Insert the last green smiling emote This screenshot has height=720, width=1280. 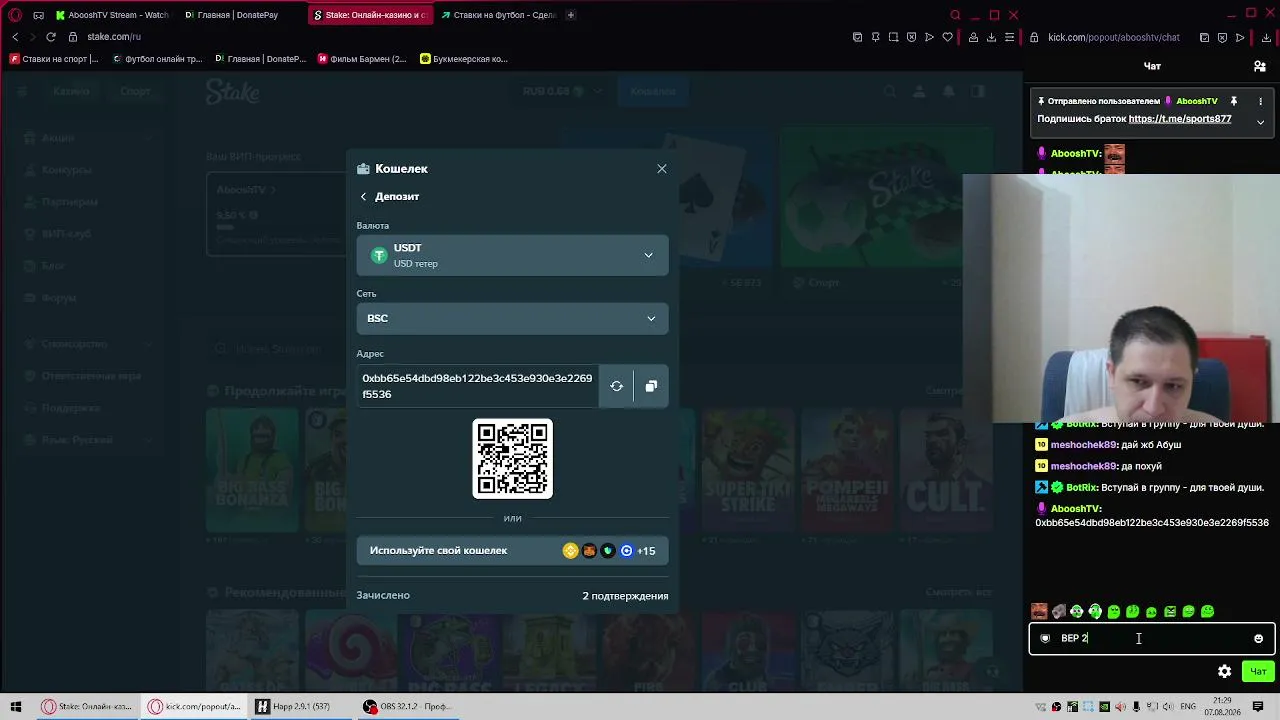point(1207,611)
